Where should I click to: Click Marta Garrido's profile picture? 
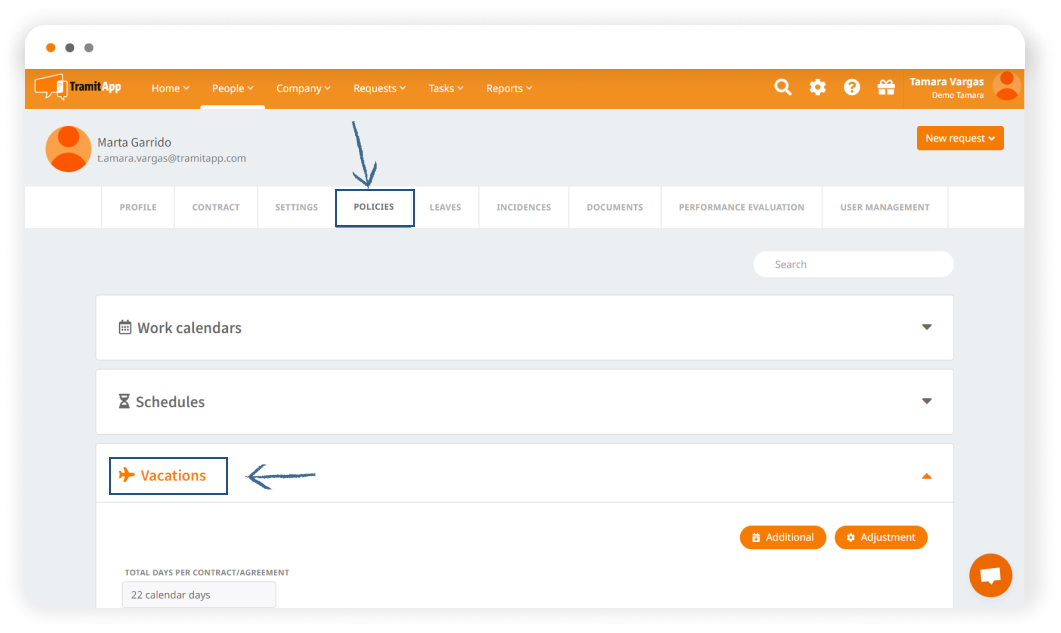69,149
